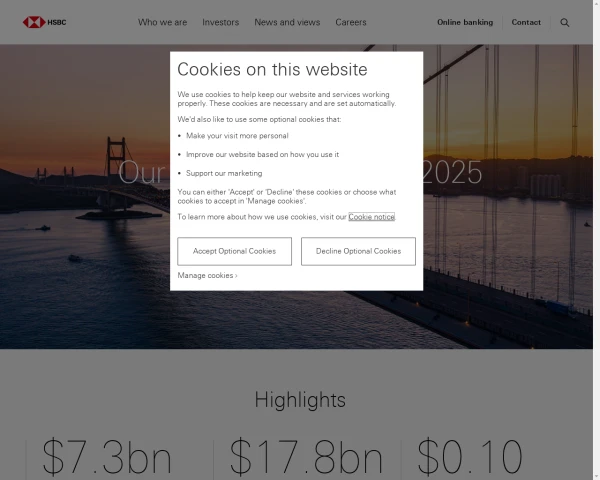Click 'Improve our website based on how you use it'
Image resolution: width=600 pixels, height=480 pixels.
262,154
